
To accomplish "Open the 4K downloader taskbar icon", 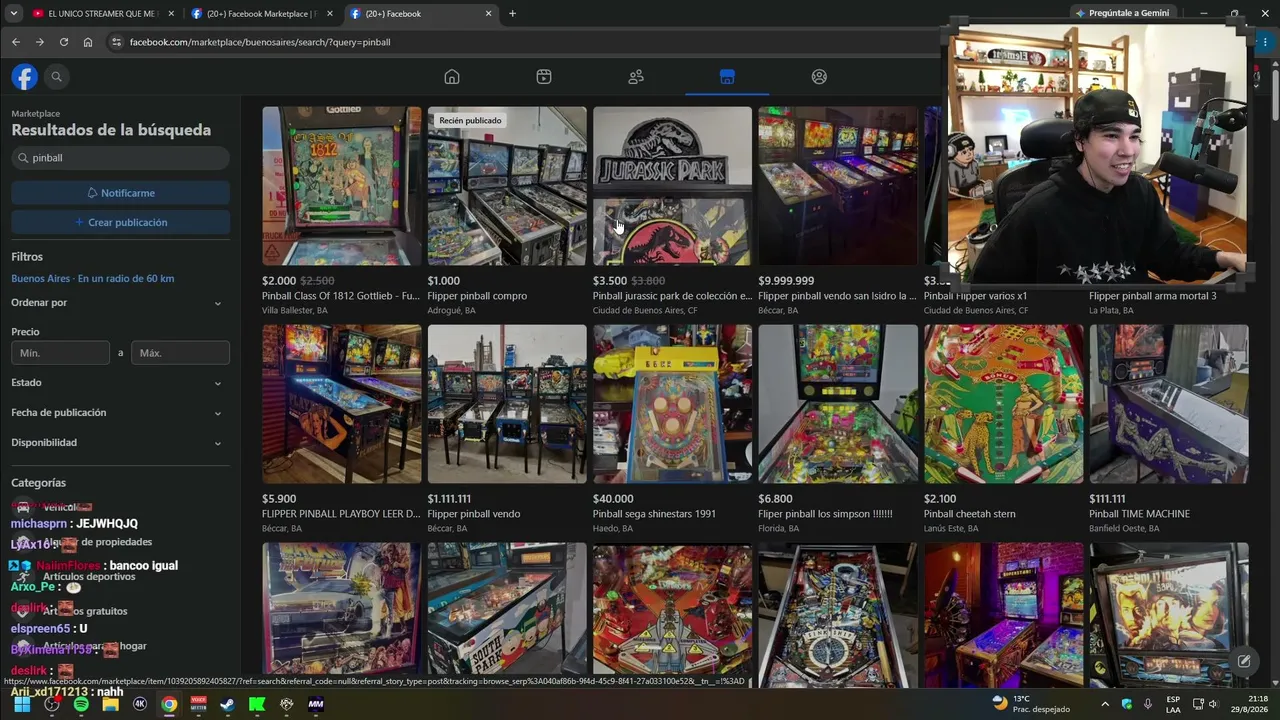I will point(140,704).
